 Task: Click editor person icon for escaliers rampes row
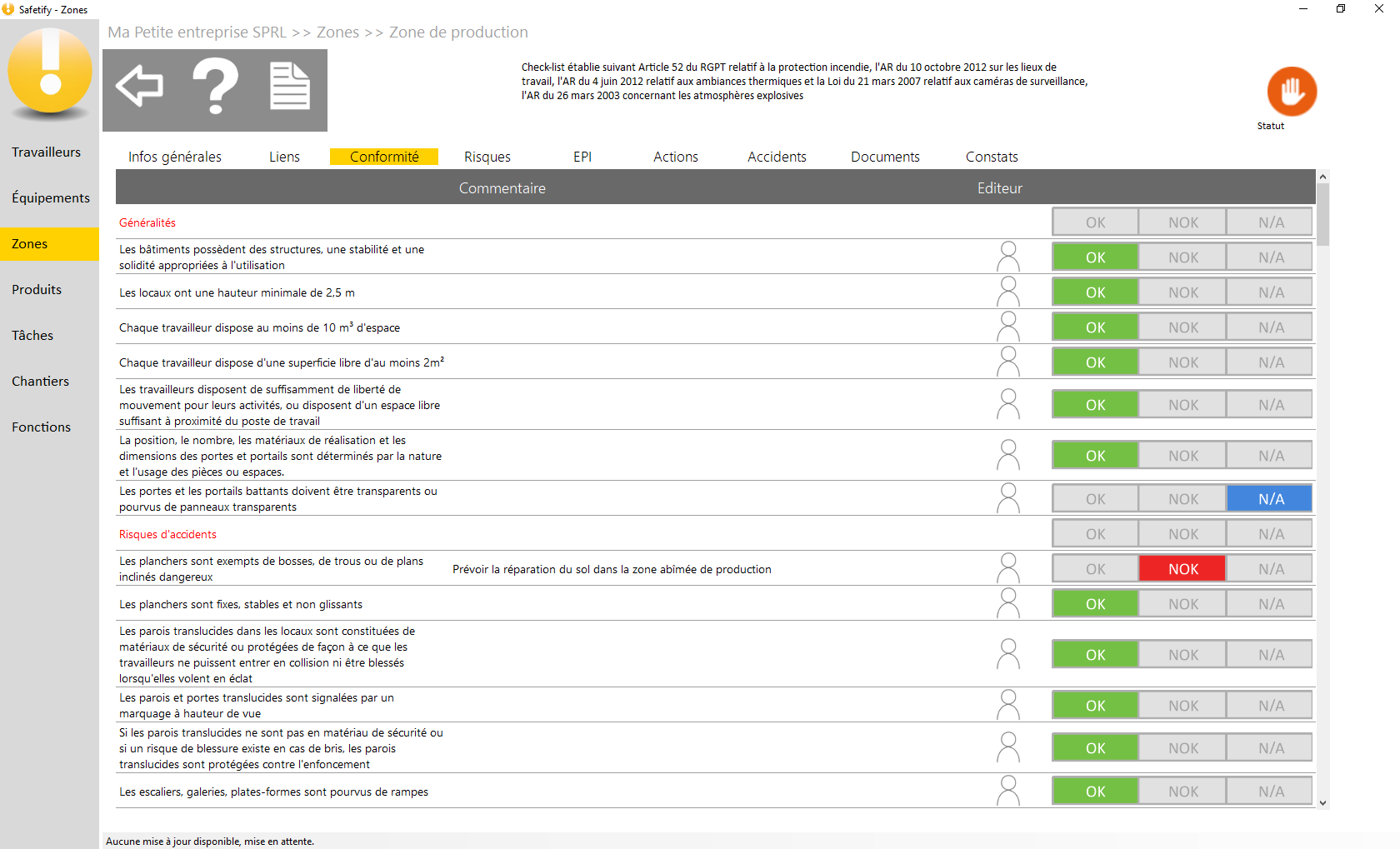(1008, 791)
